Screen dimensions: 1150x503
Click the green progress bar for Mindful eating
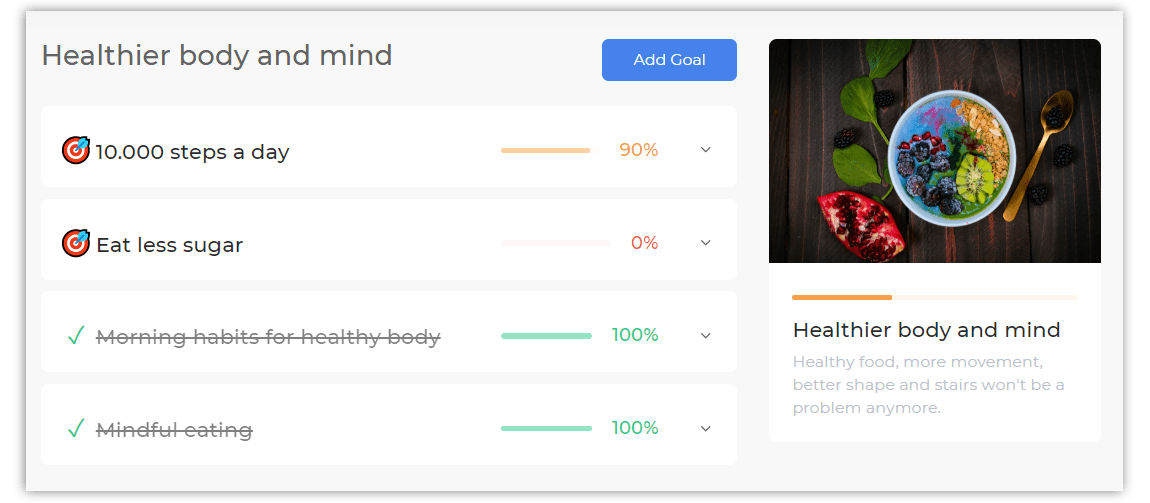(546, 428)
